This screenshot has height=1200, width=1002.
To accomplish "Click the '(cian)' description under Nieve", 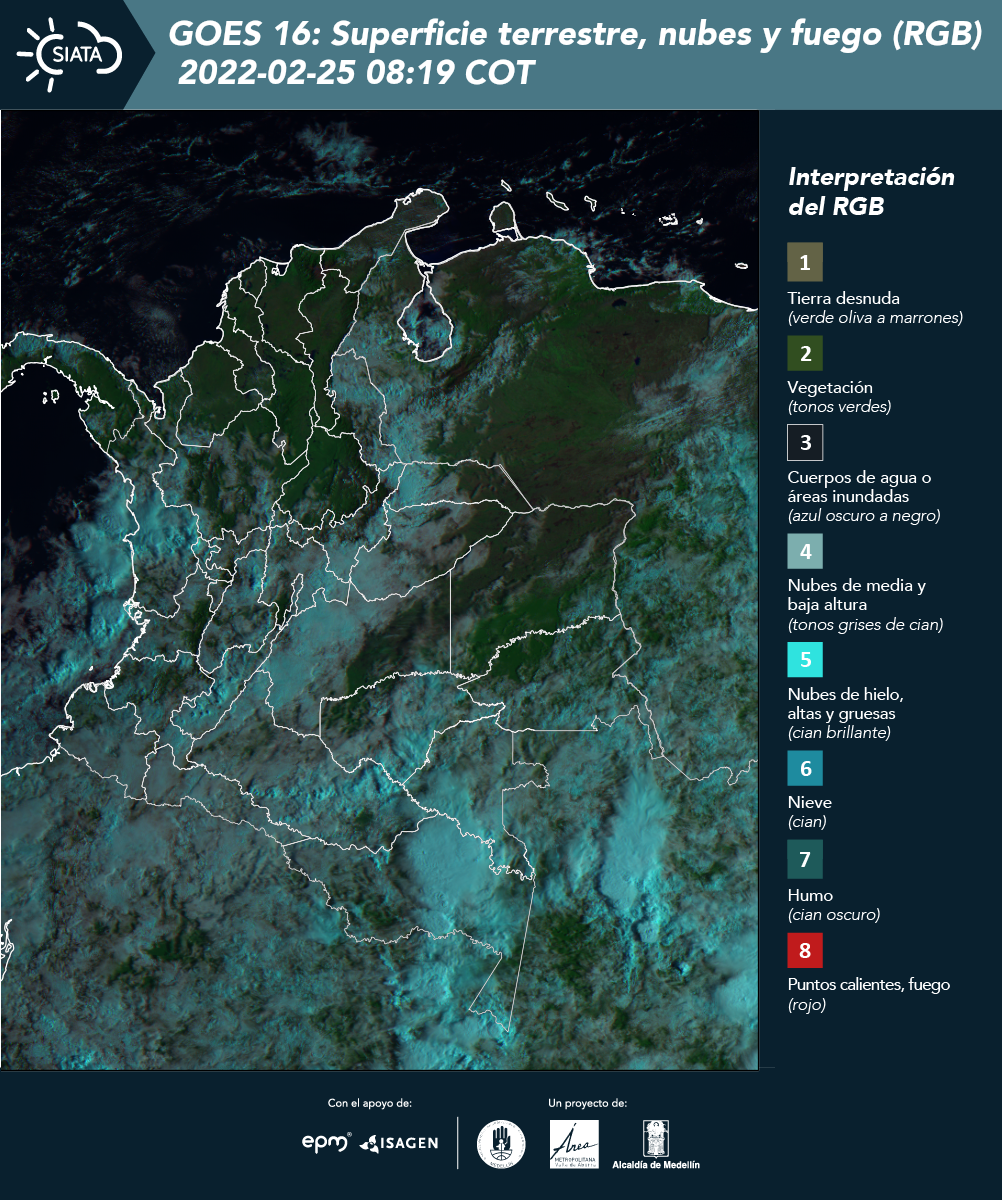I will tap(807, 822).
